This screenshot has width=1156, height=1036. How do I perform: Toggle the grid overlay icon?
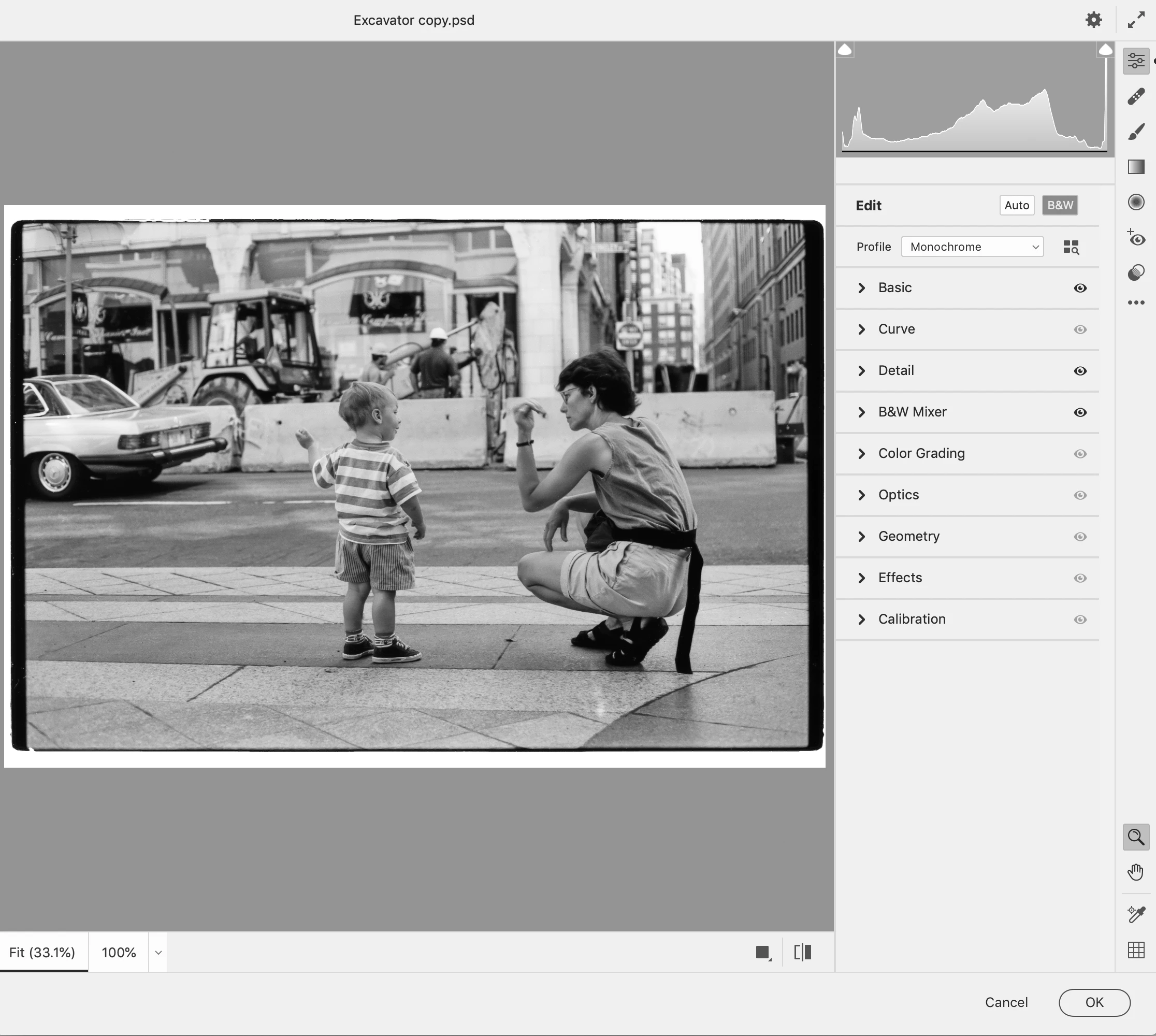(x=1135, y=949)
